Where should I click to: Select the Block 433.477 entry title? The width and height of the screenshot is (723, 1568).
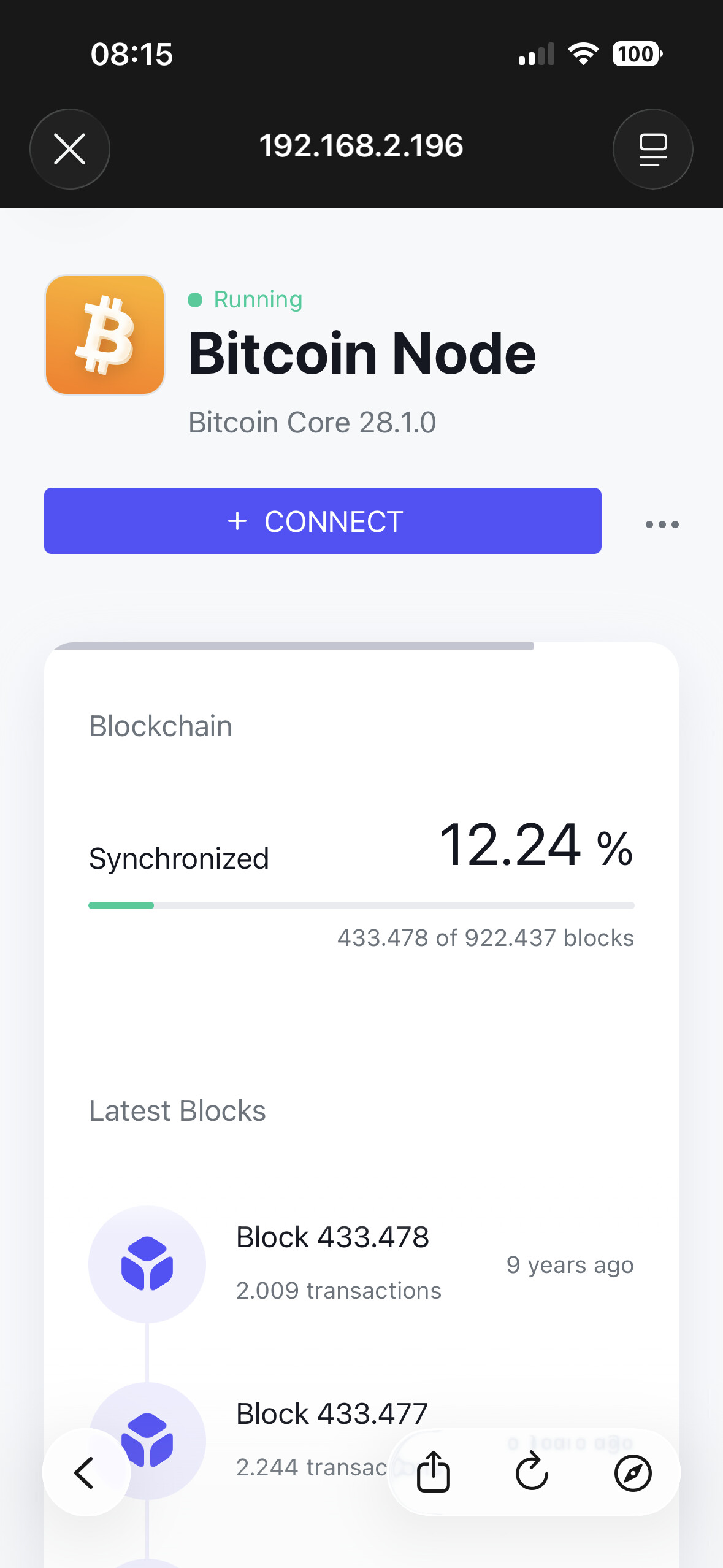pos(332,1414)
